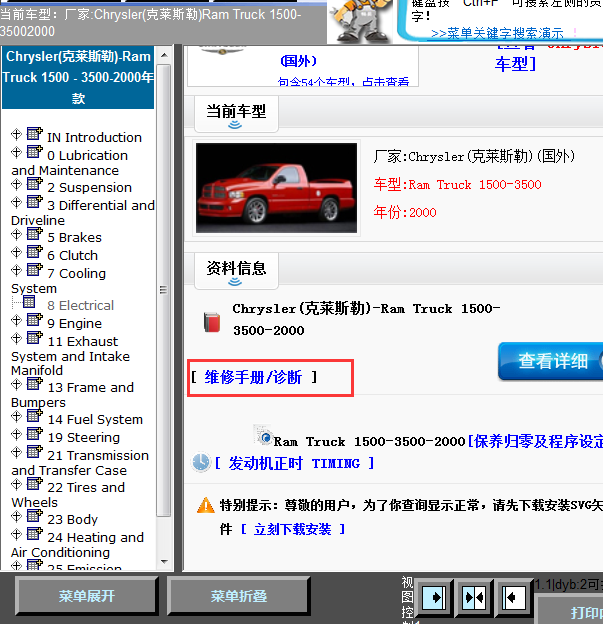The image size is (603, 629).
Task: Open the 发动机正时 TIMING link
Action: point(294,463)
